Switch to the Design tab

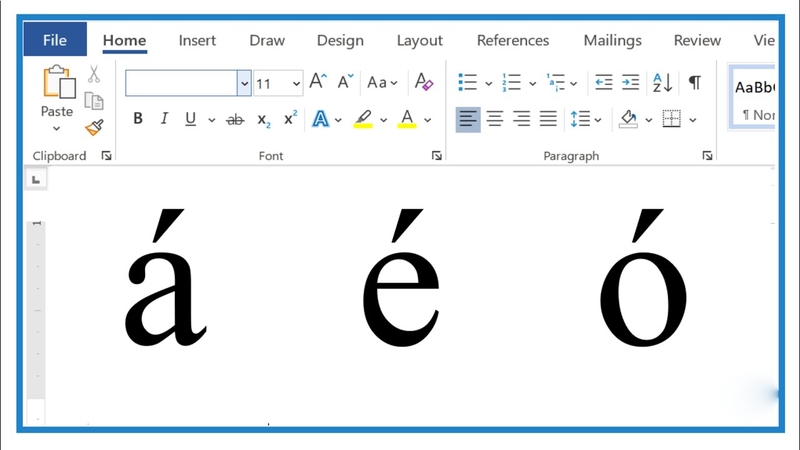[x=340, y=40]
